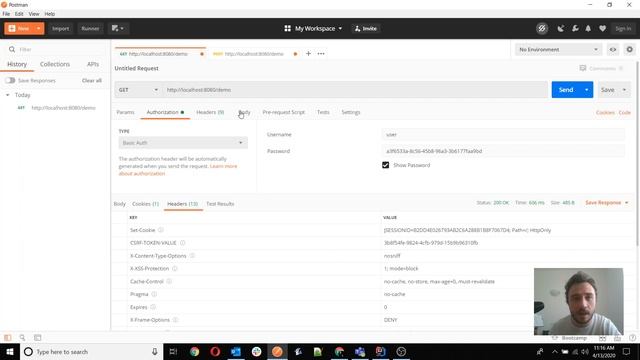Open the Save Response dropdown
The height and width of the screenshot is (360, 640).
607,203
